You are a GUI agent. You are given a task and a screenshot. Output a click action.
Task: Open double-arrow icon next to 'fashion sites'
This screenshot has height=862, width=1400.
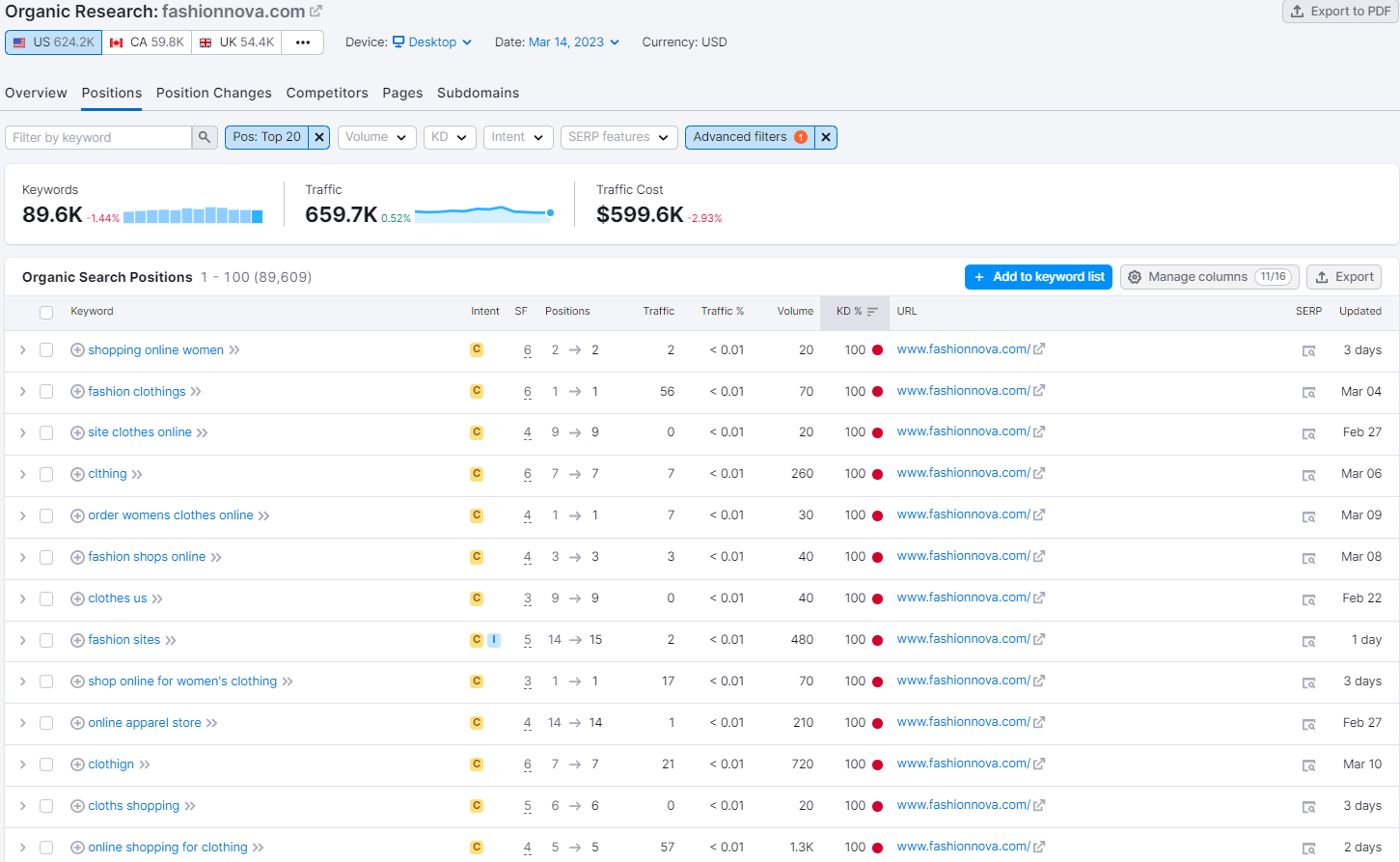171,640
